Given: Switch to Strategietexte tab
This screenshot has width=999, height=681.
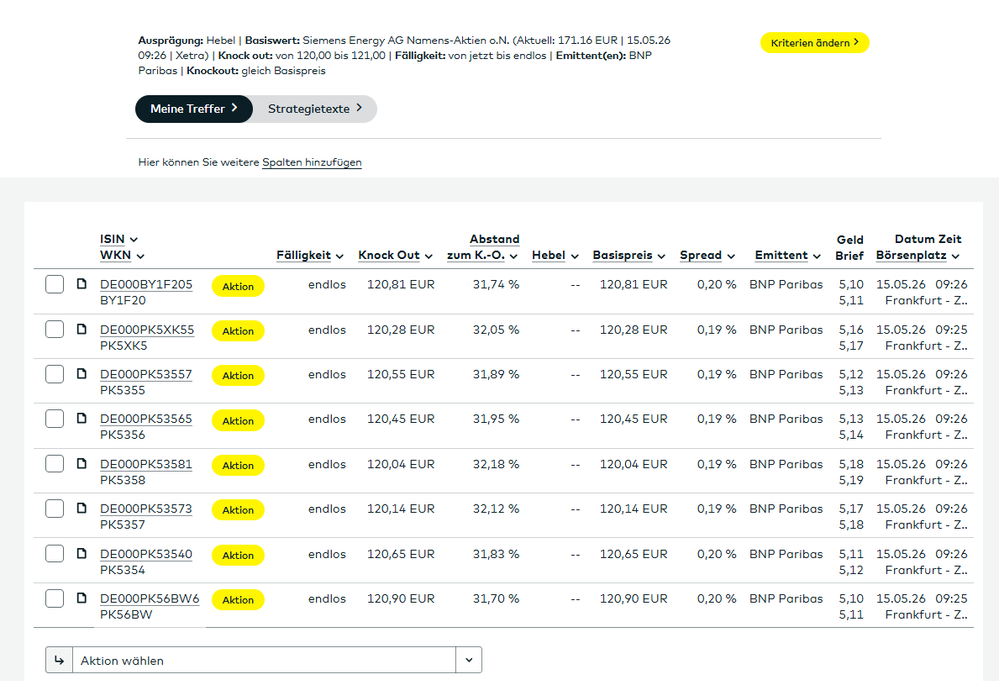Looking at the screenshot, I should (315, 109).
